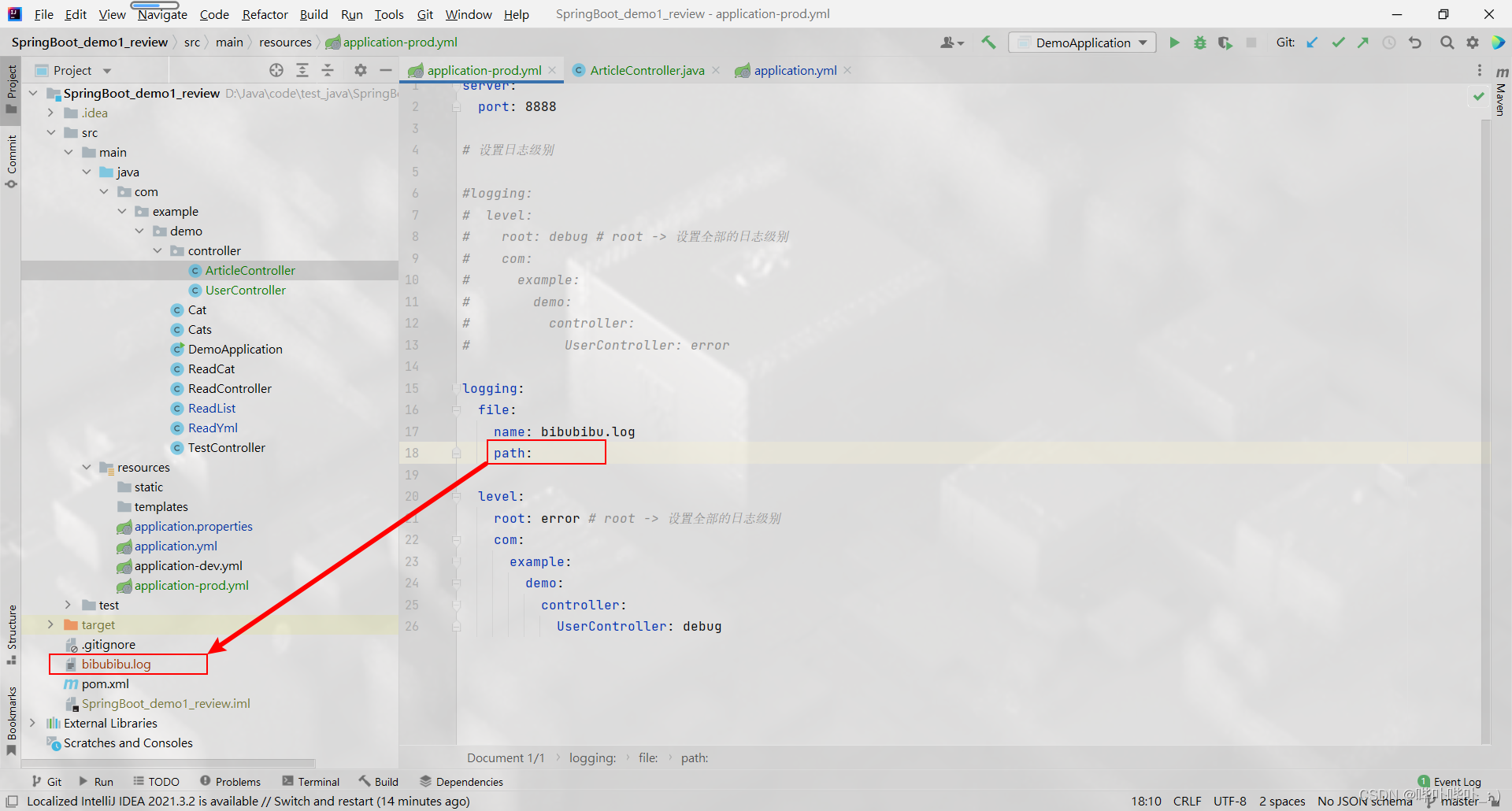
Task: Click the 2 spaces indent indicator
Action: coord(1282,802)
